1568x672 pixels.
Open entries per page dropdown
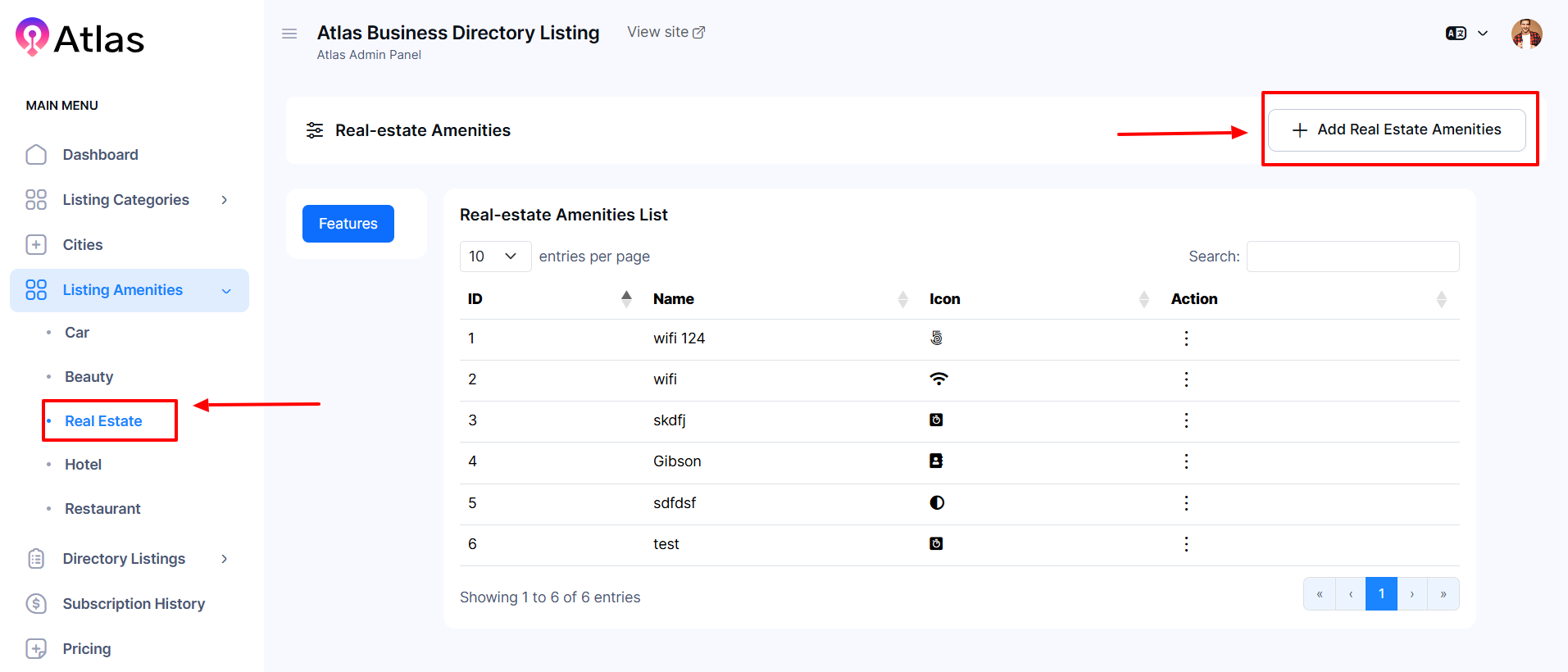click(494, 257)
